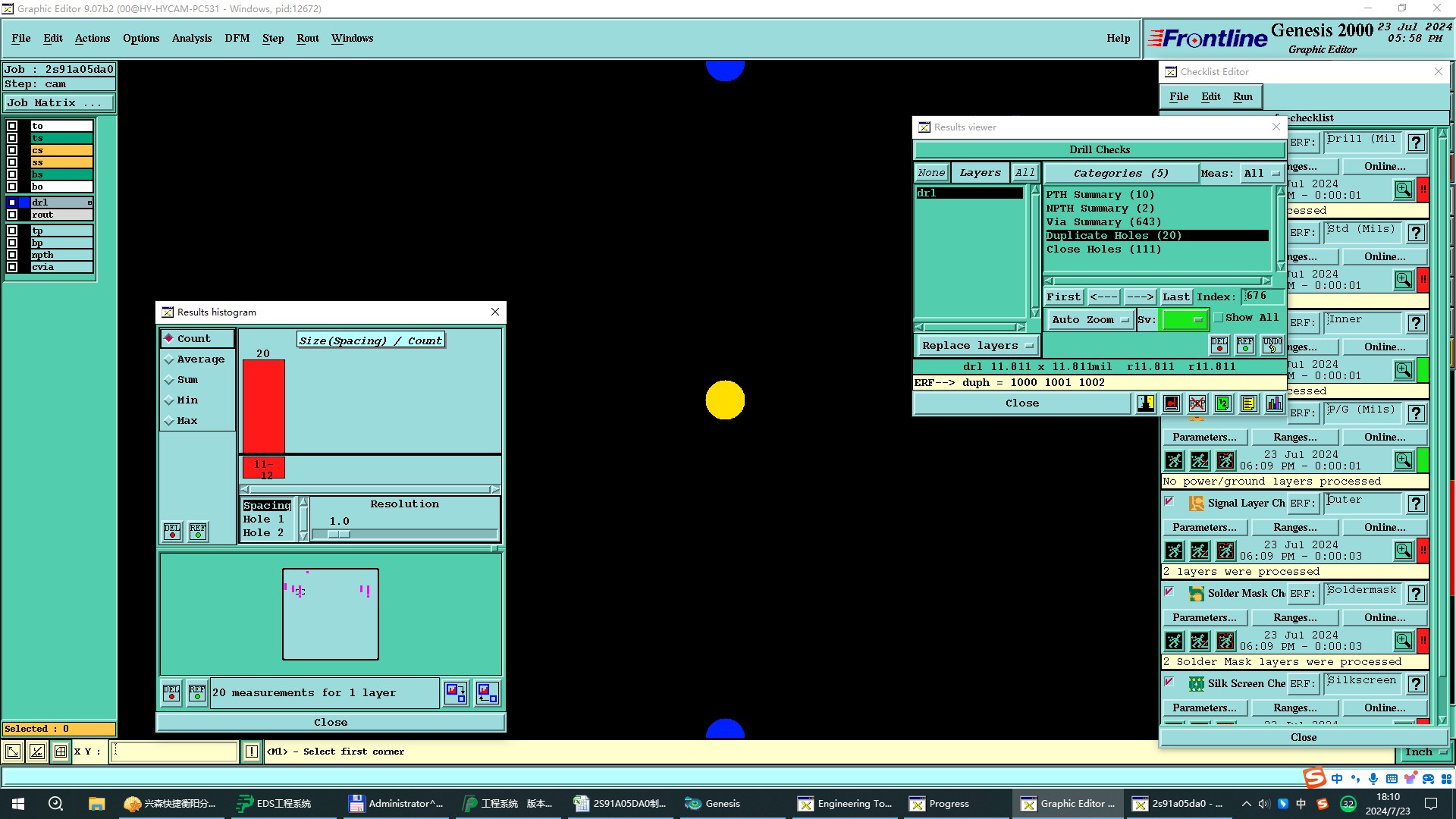1456x819 pixels.
Task: Open the histogram icon in Results viewer
Action: click(1275, 403)
